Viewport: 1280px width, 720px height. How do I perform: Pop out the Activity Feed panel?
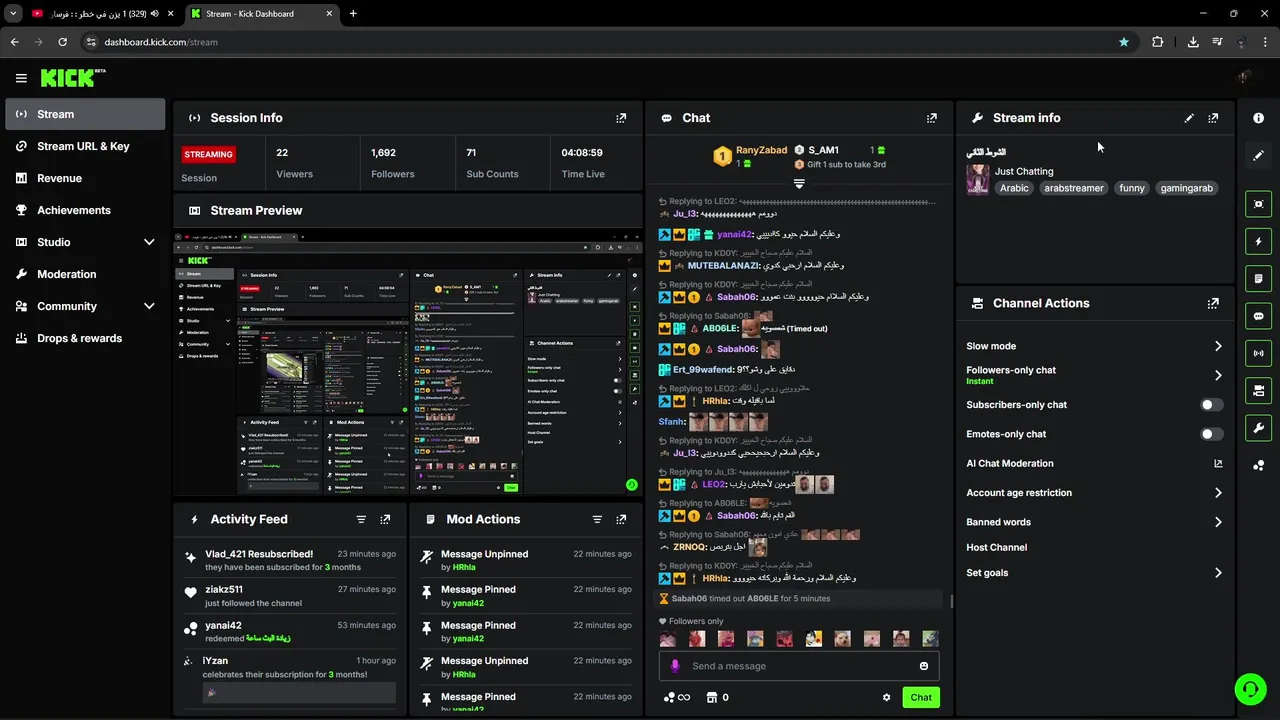[385, 520]
